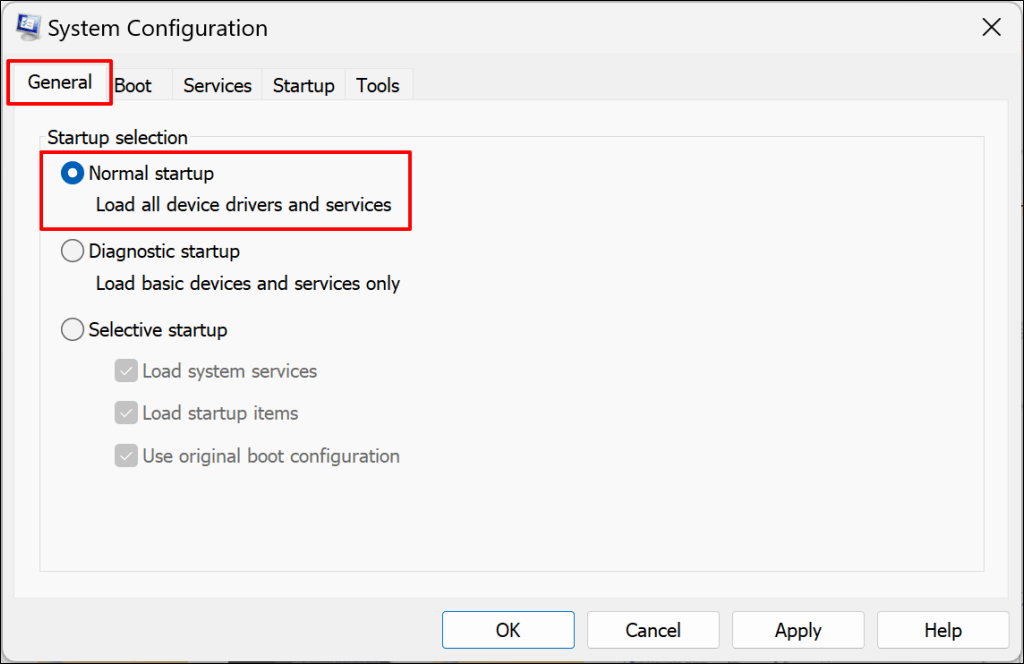Open Help for System Configuration

click(942, 630)
